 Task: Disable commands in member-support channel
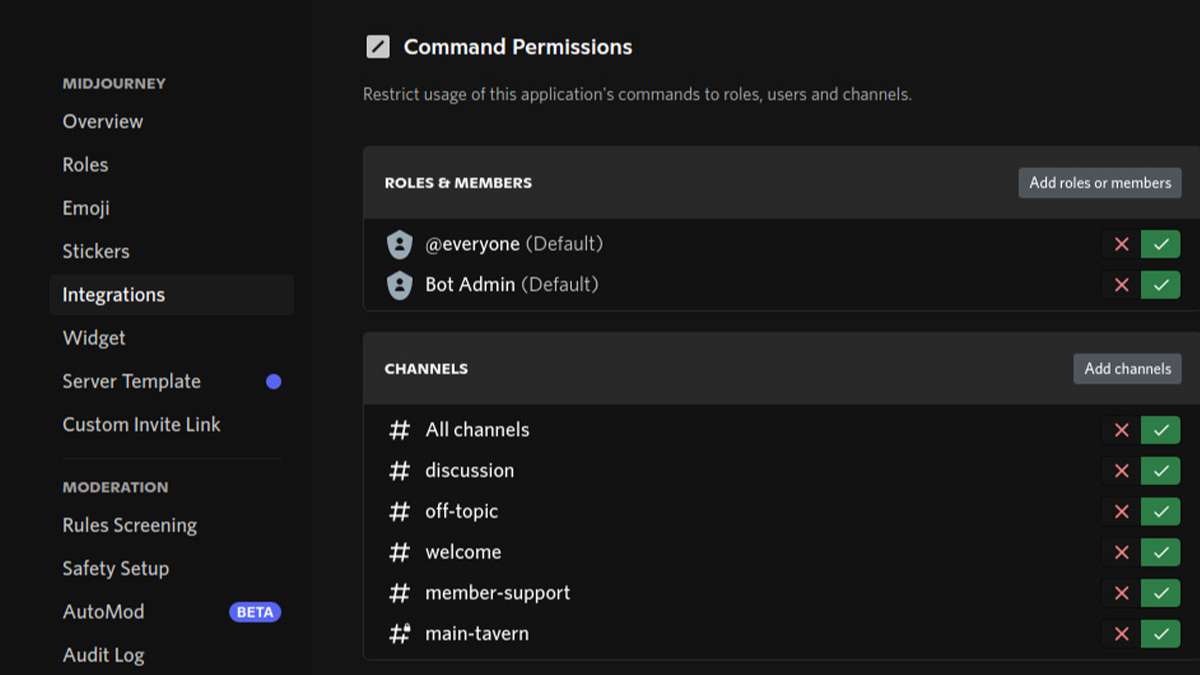click(1121, 593)
